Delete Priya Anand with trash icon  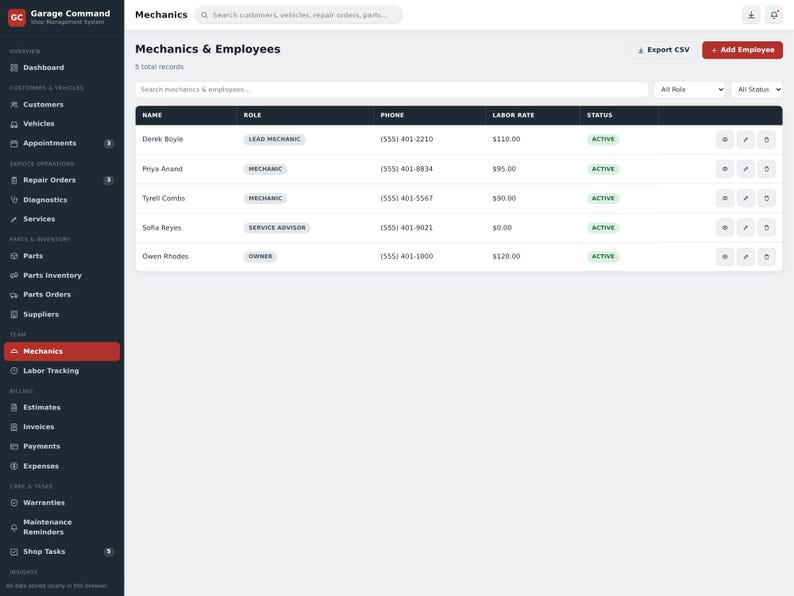[766, 169]
